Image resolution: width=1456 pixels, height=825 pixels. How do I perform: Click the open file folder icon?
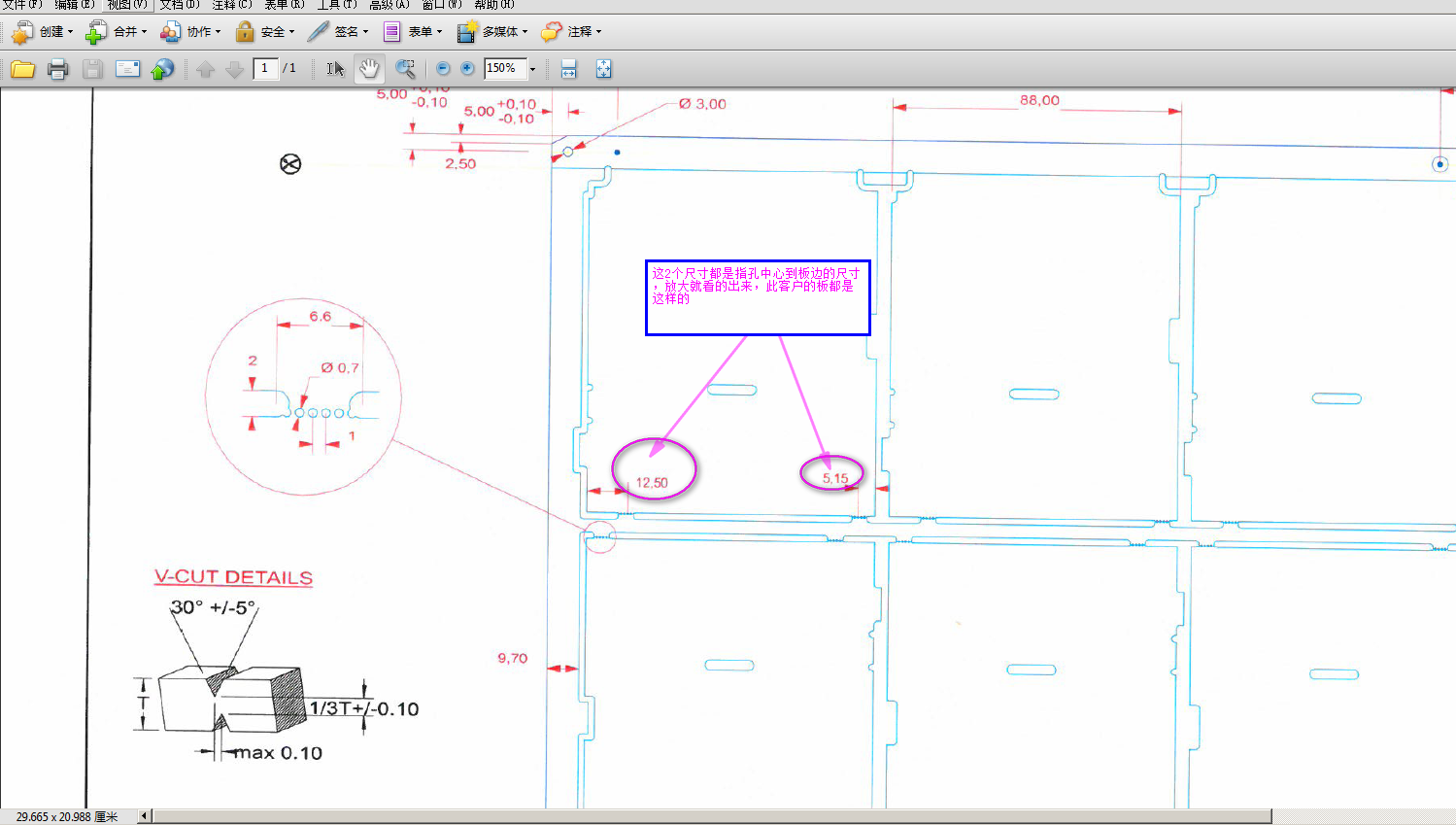[x=22, y=69]
